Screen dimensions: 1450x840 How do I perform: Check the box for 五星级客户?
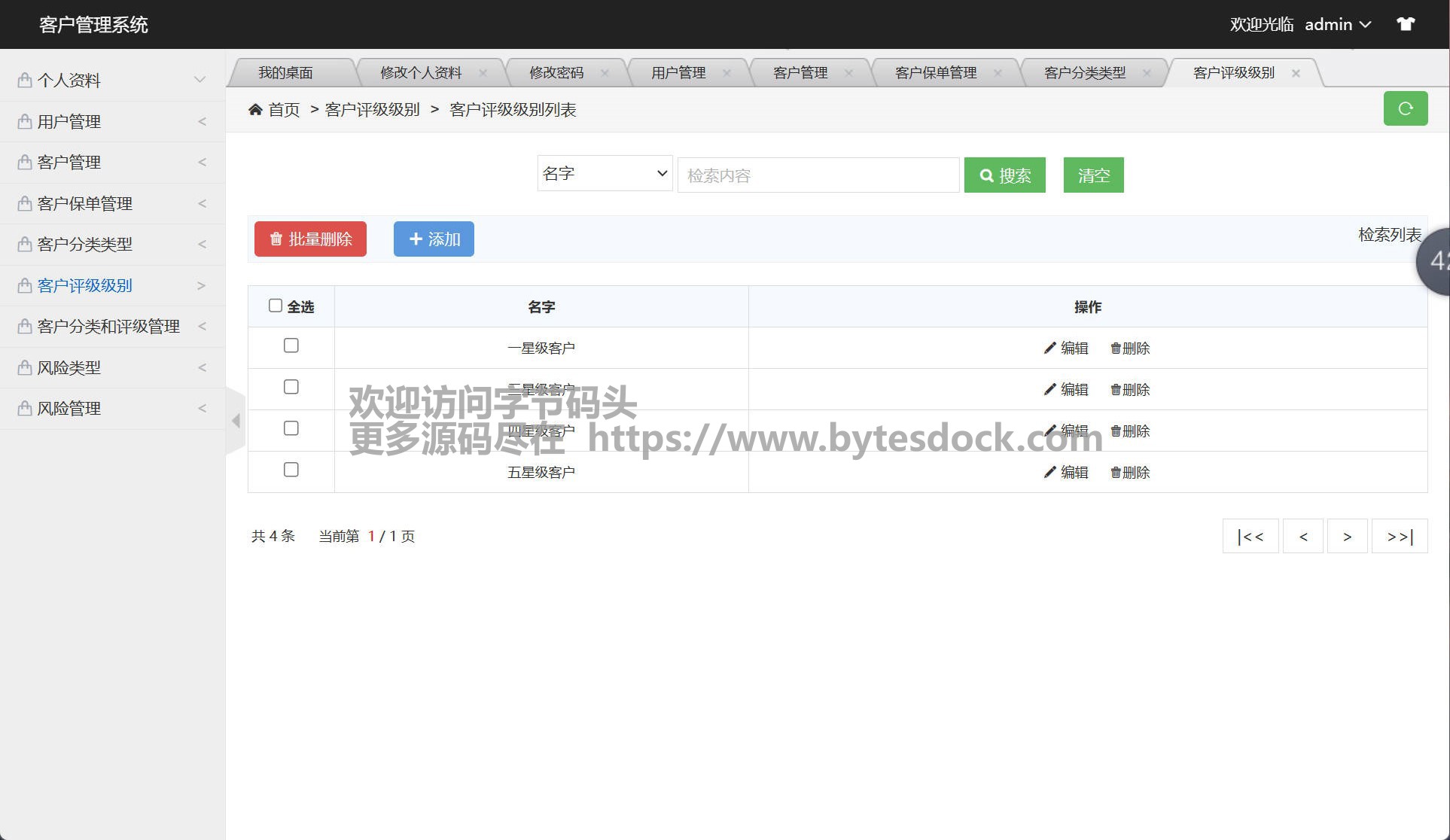tap(291, 470)
